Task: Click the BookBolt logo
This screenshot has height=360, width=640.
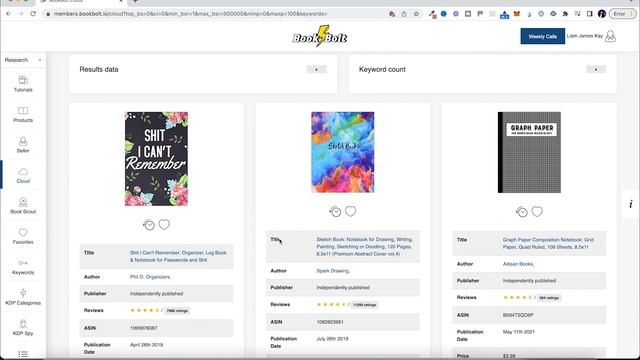Action: pyautogui.click(x=320, y=36)
